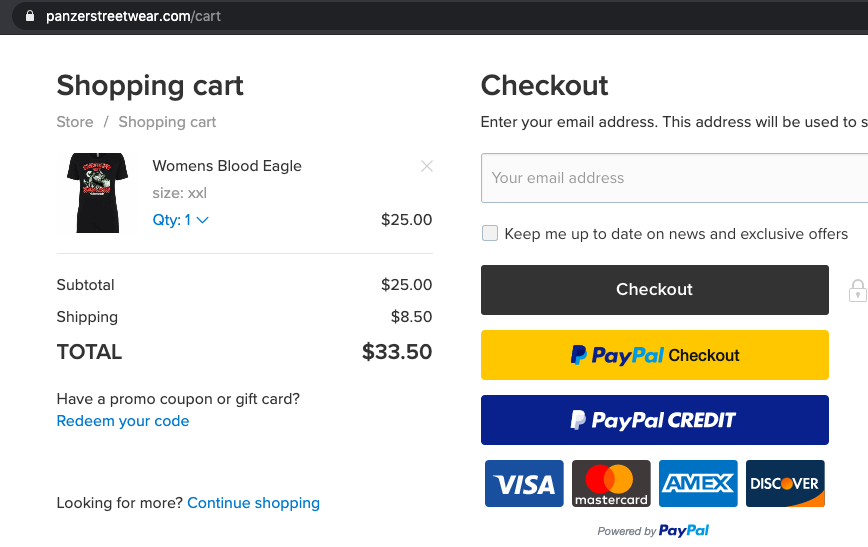The height and width of the screenshot is (547, 868).
Task: Follow the Continue shopping link
Action: [254, 503]
